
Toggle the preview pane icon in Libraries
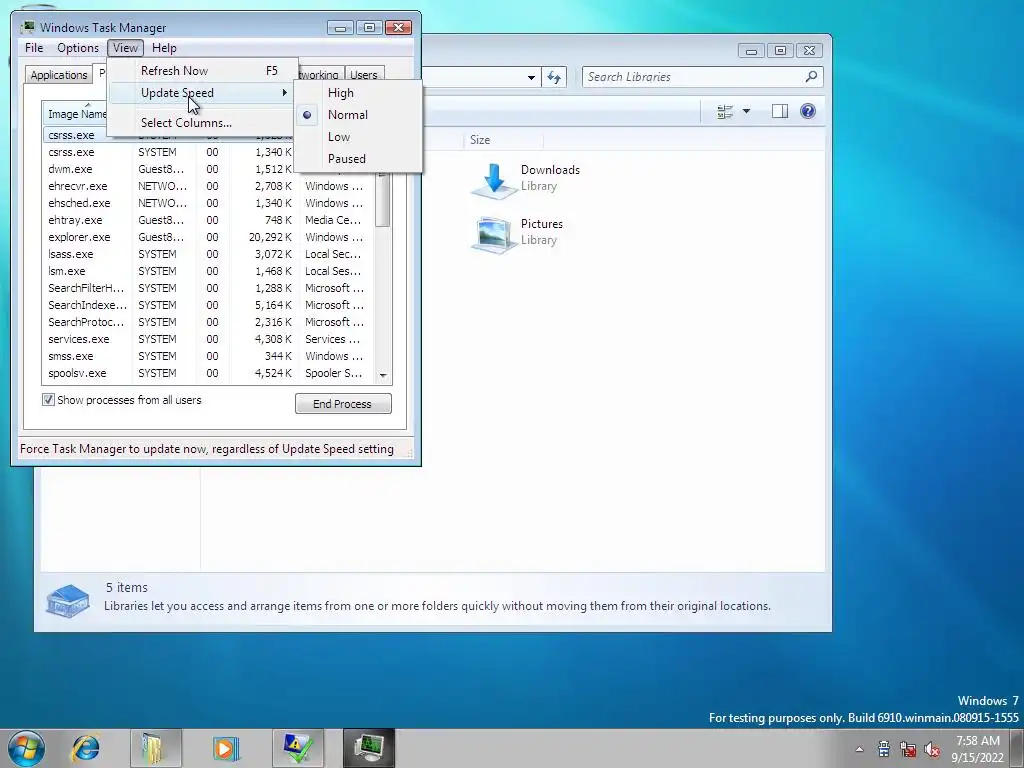(x=780, y=111)
